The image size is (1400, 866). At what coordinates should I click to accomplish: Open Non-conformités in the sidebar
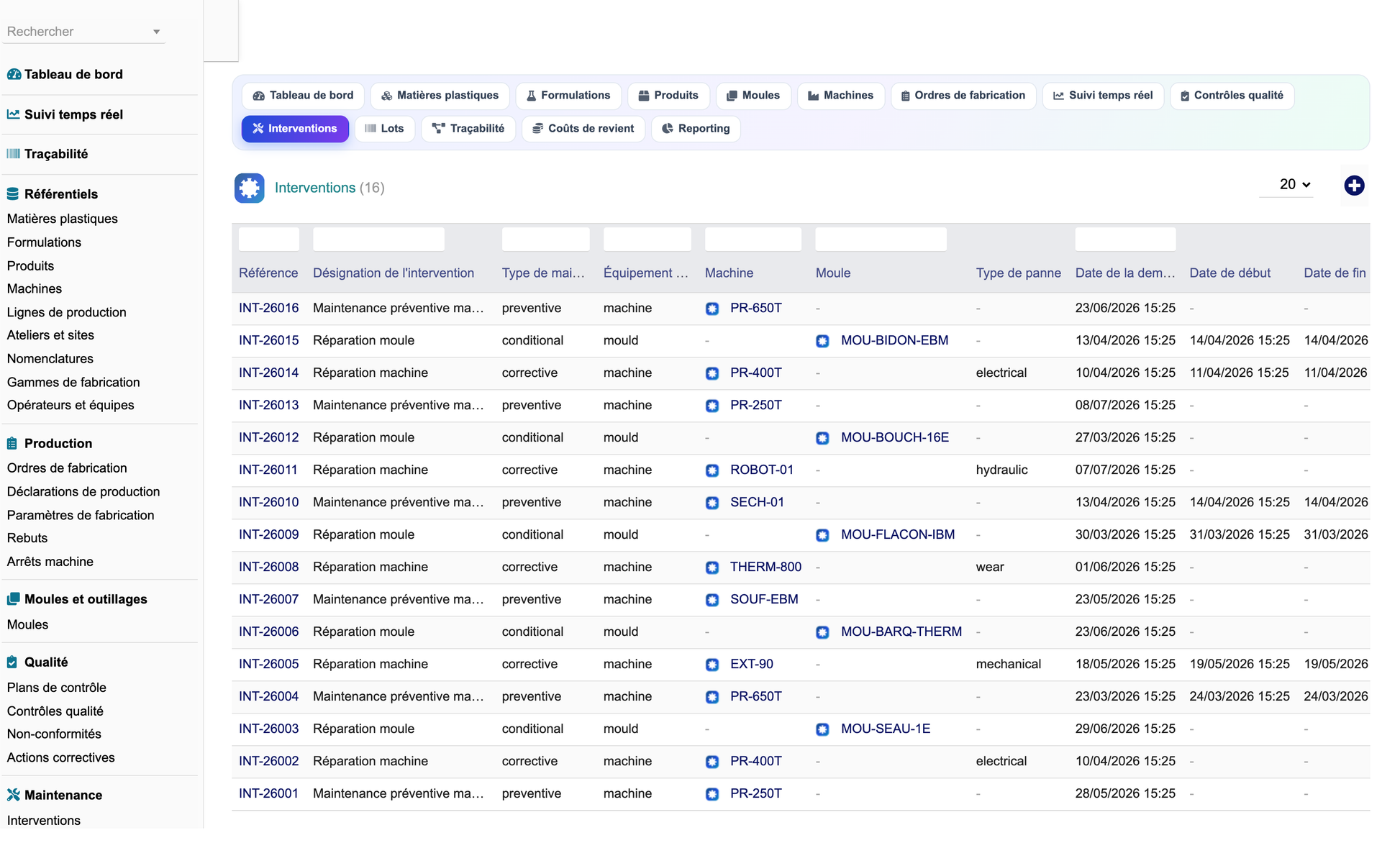click(x=54, y=734)
